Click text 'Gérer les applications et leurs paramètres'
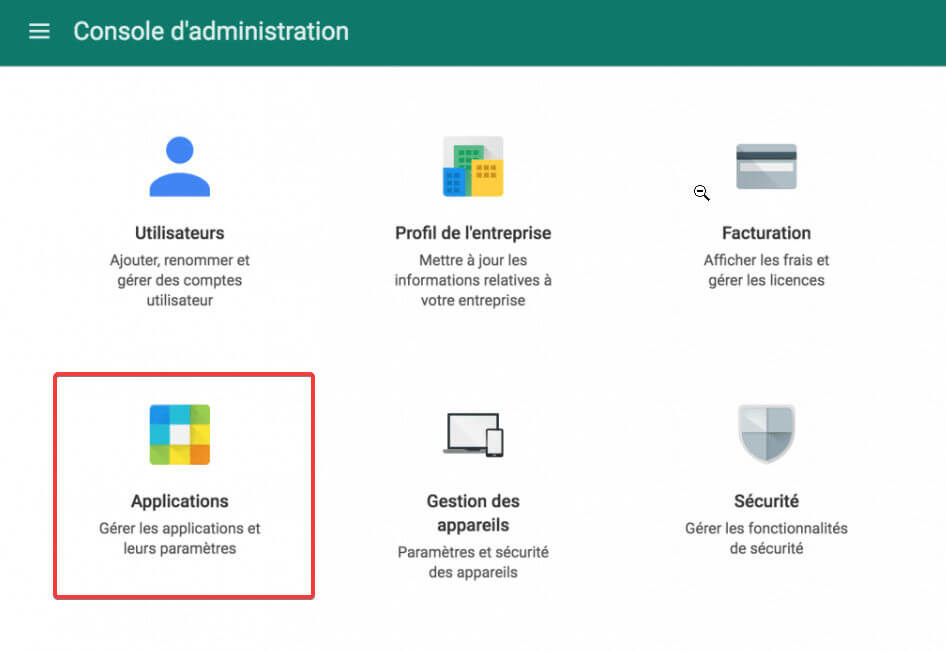The height and width of the screenshot is (652, 946). coord(180,538)
